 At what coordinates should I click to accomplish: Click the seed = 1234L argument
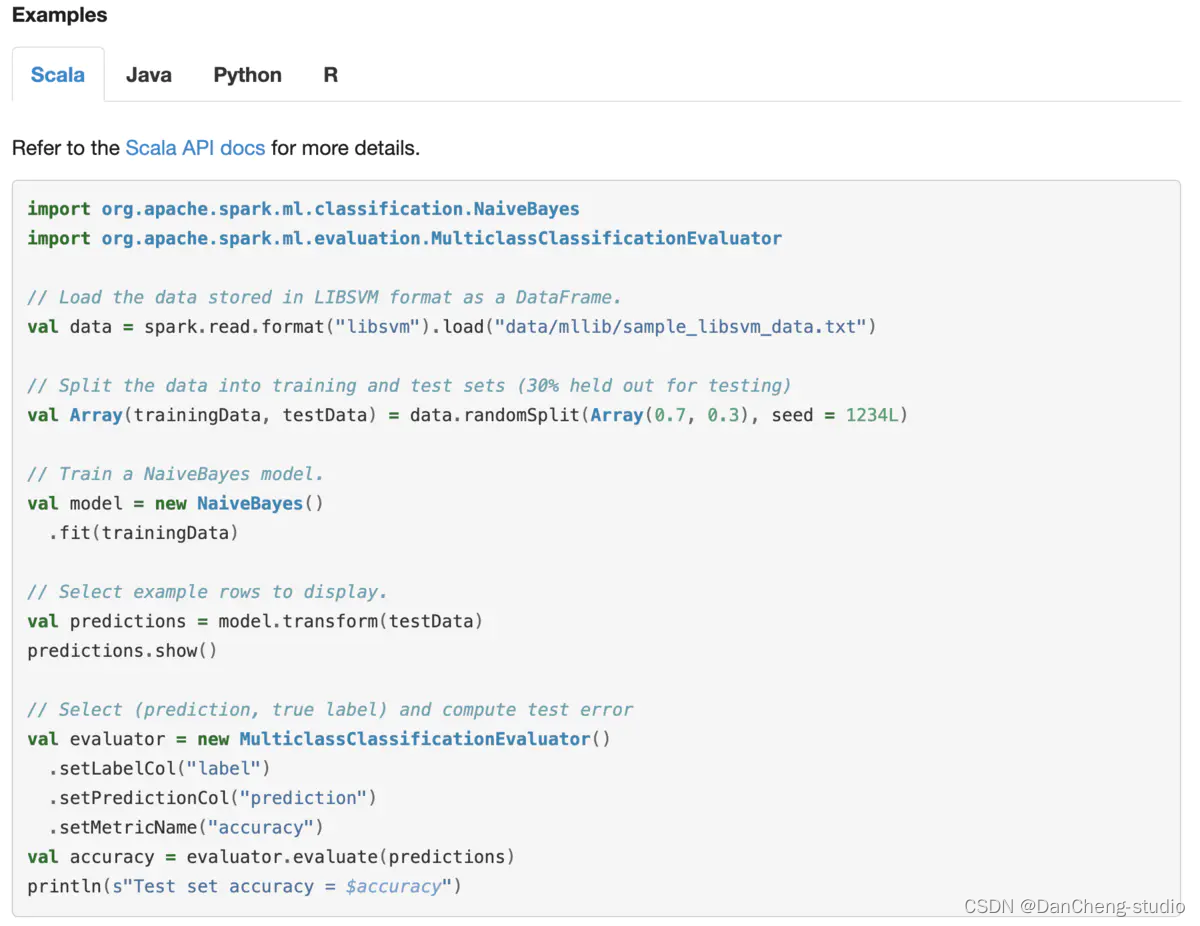point(834,415)
